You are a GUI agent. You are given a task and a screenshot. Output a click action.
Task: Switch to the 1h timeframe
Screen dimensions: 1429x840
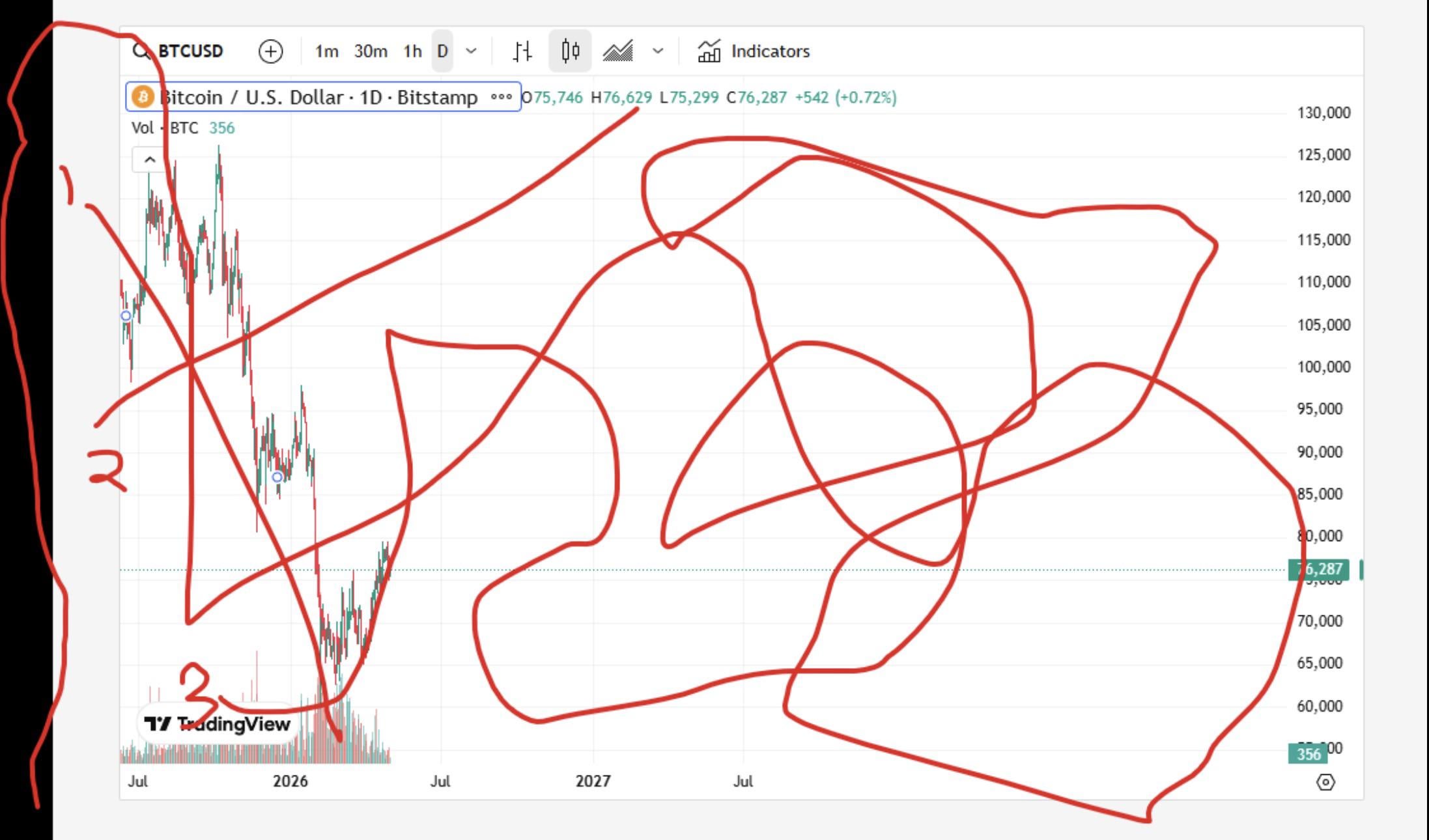pyautogui.click(x=412, y=51)
